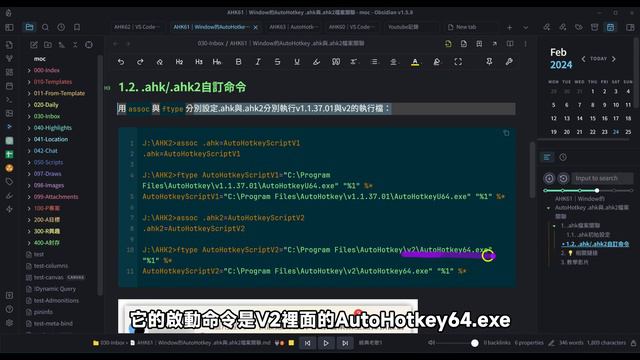Toggle underline formatting
The width and height of the screenshot is (640, 360).
coord(297,62)
